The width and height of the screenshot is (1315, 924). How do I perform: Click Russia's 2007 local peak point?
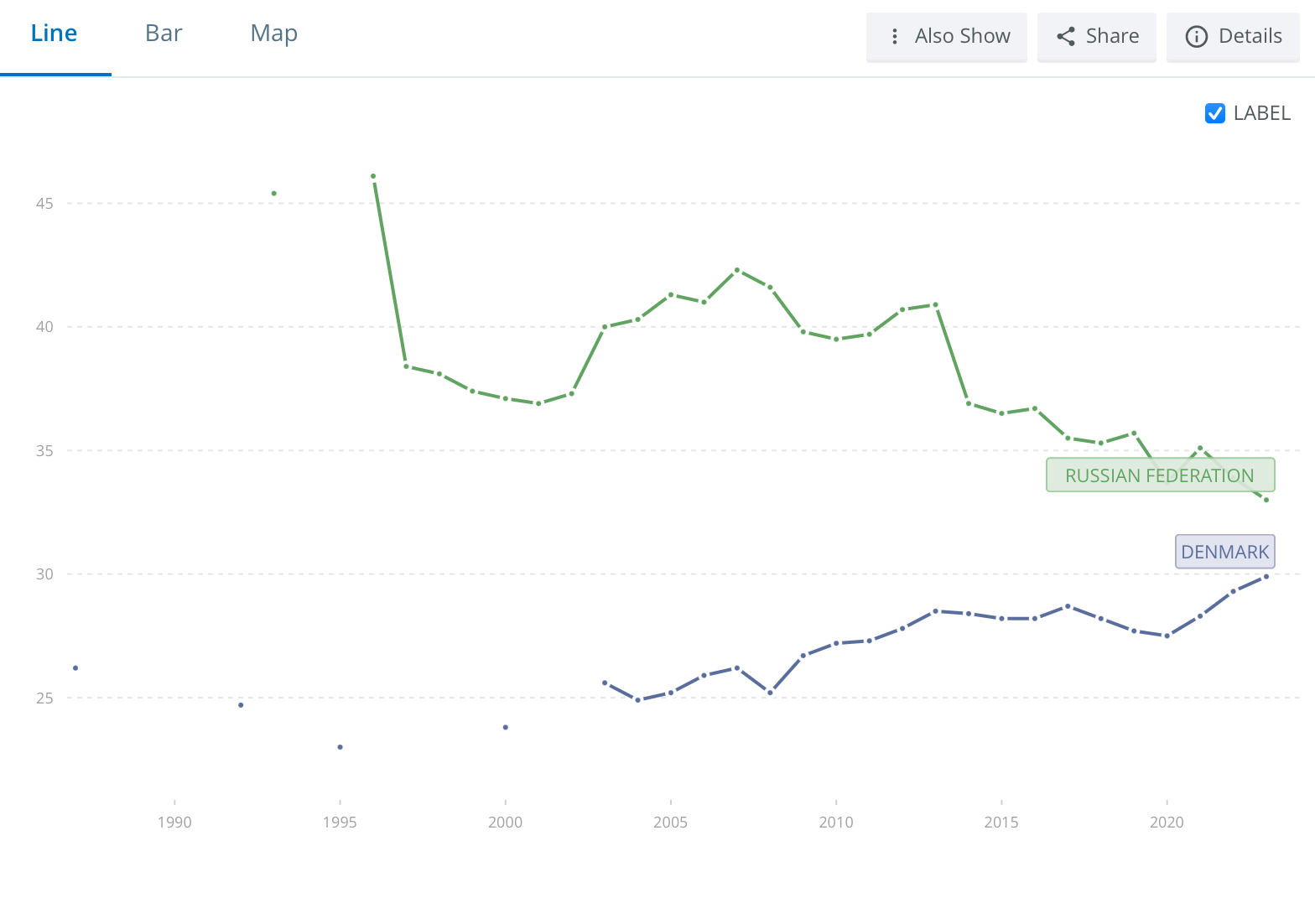pyautogui.click(x=737, y=270)
